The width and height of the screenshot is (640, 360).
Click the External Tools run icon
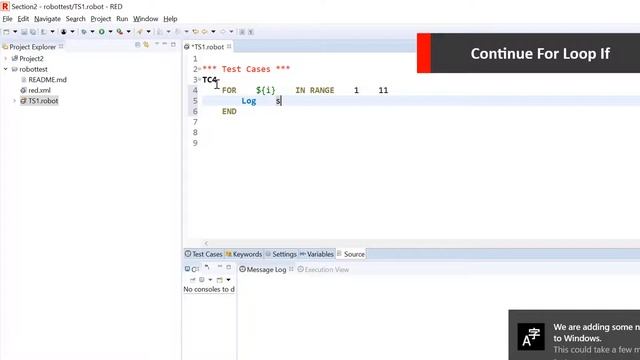(x=120, y=31)
